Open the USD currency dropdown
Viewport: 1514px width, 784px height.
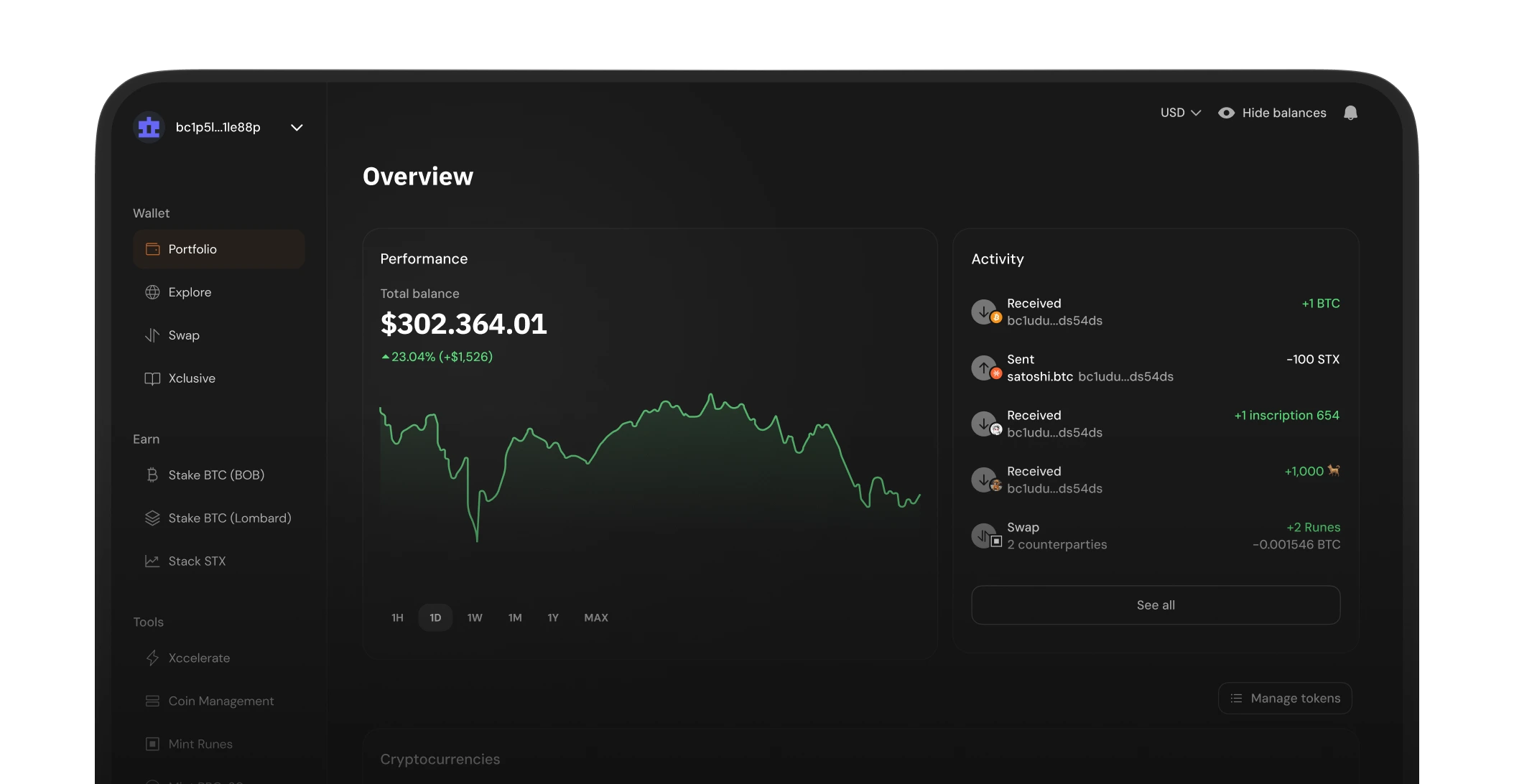(x=1180, y=113)
